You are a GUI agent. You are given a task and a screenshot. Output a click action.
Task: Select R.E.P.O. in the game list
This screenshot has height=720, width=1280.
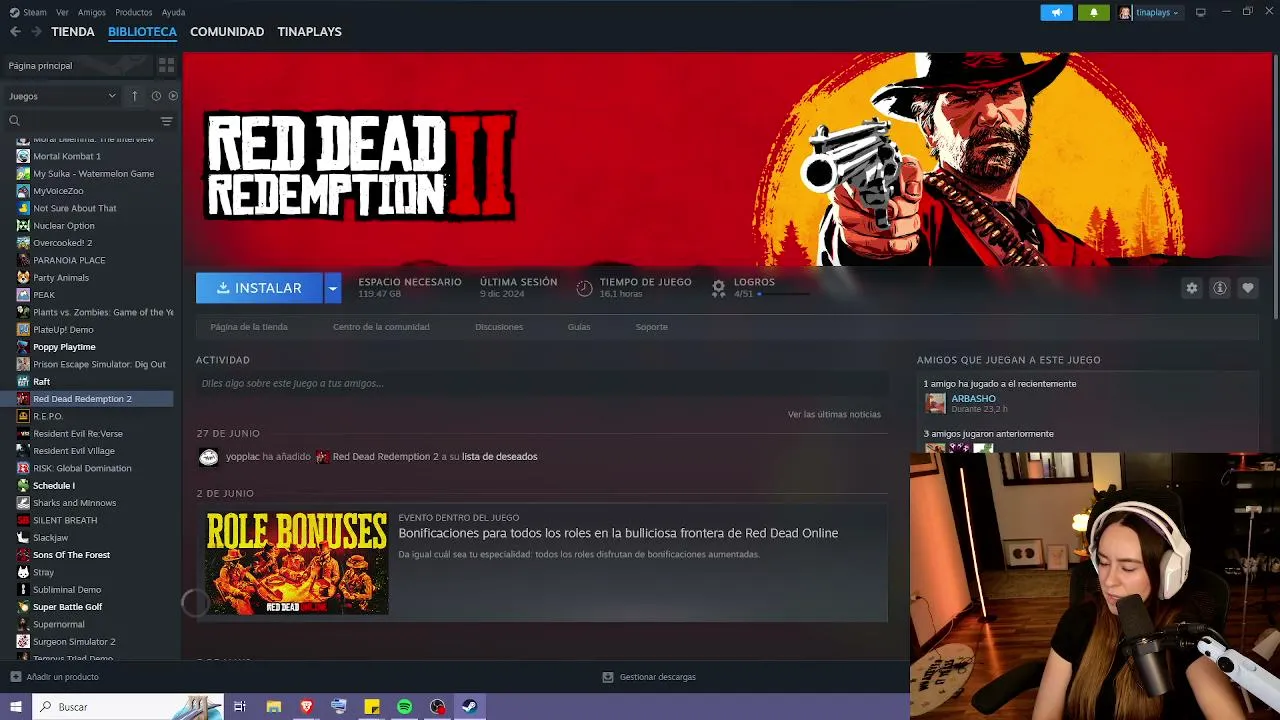coord(48,416)
